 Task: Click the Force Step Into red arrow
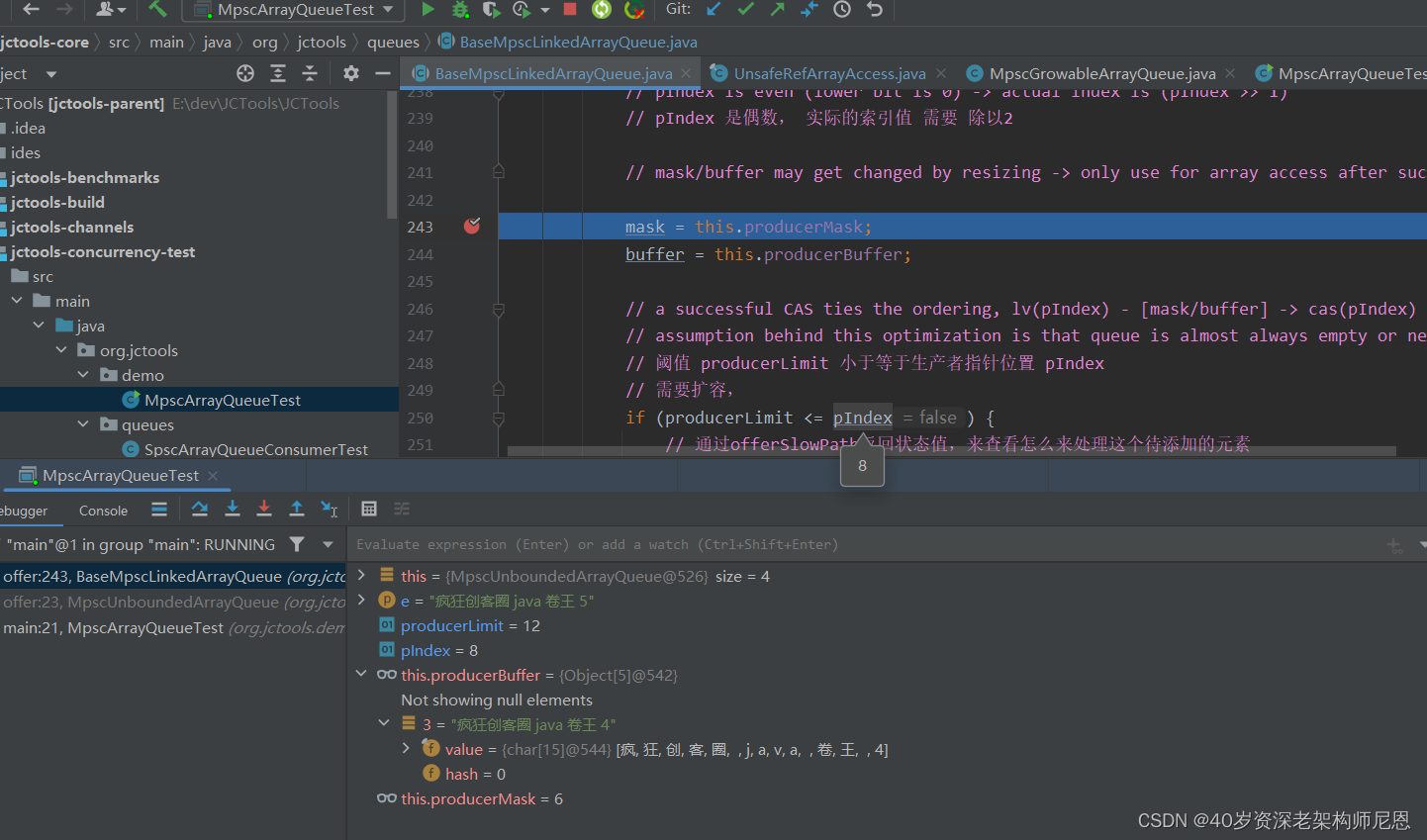tap(264, 509)
